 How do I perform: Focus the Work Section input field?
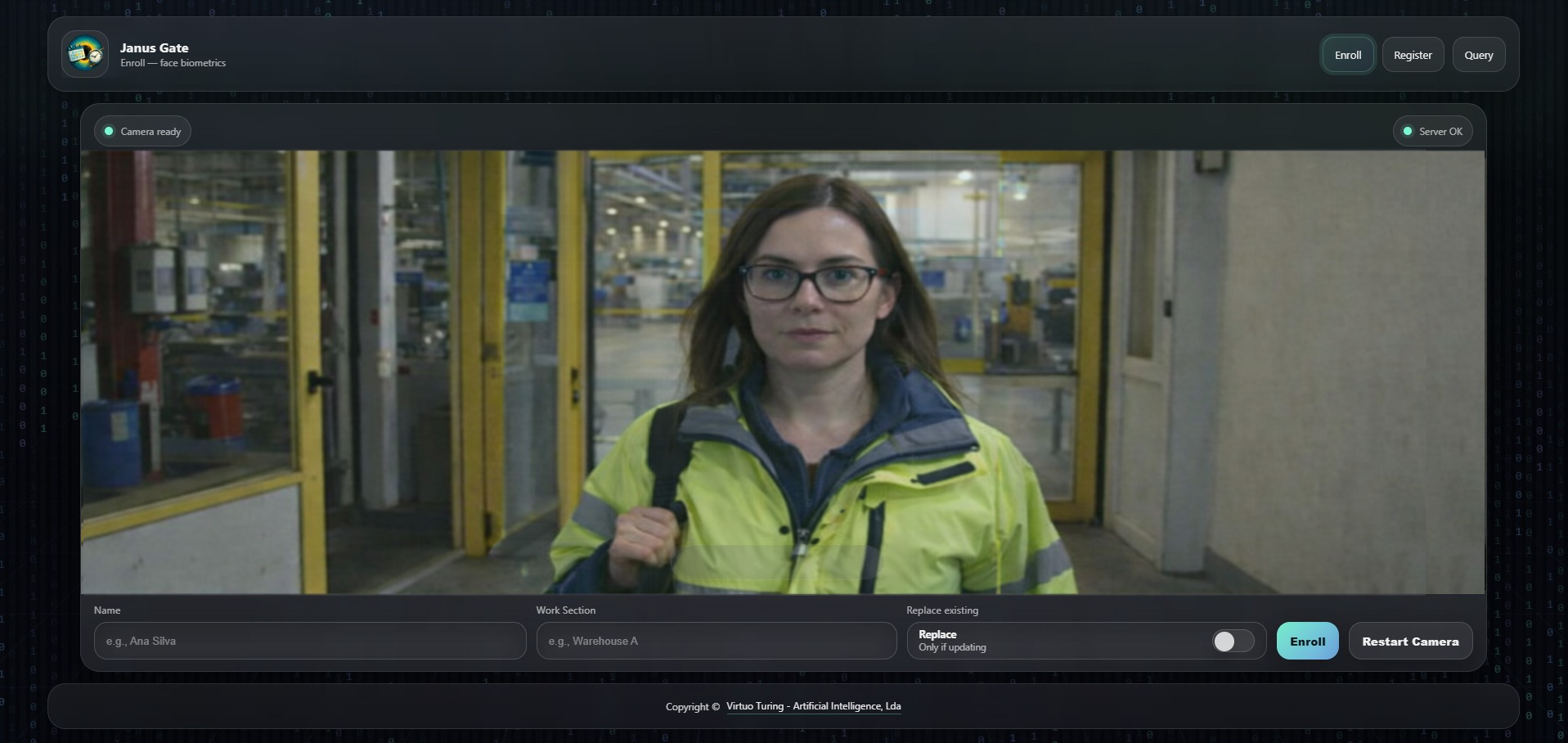[x=716, y=641]
